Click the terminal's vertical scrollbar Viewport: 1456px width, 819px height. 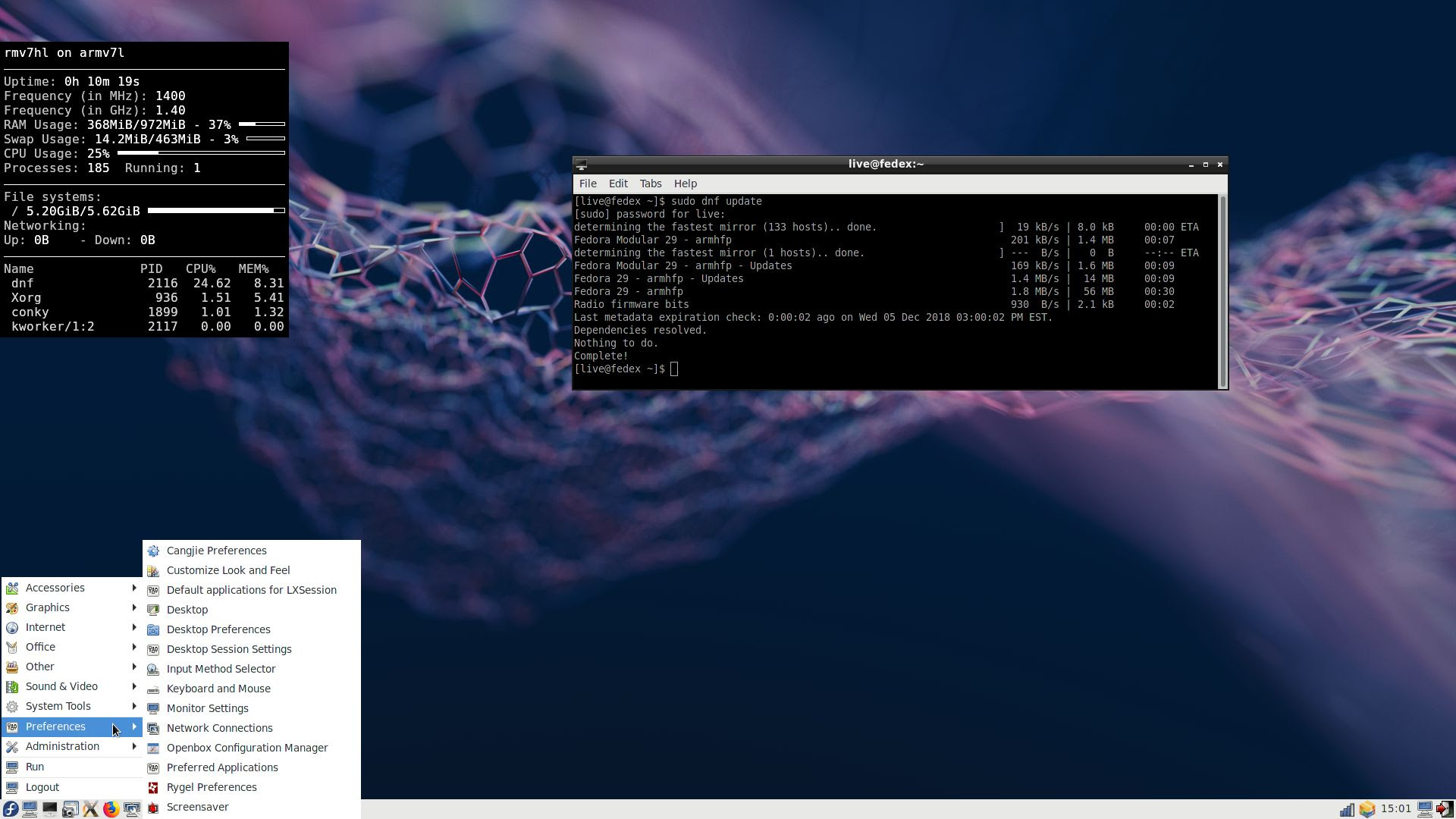(x=1222, y=292)
